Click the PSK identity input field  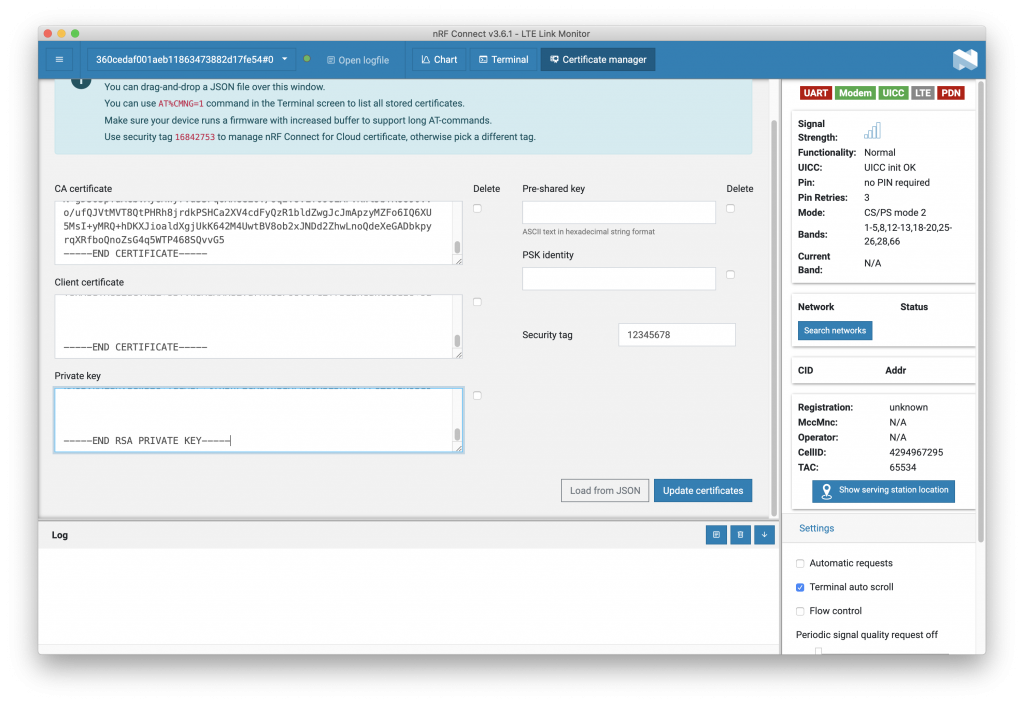[618, 279]
